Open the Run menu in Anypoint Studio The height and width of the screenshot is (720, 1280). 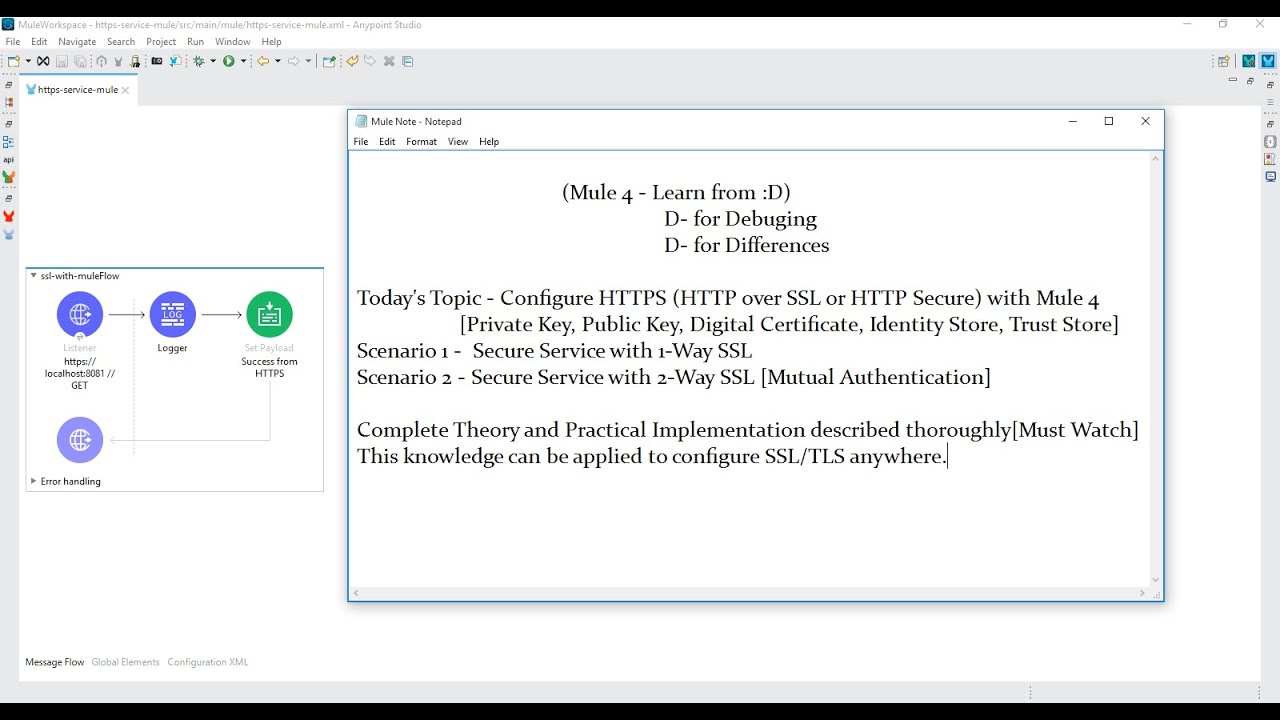click(x=195, y=42)
